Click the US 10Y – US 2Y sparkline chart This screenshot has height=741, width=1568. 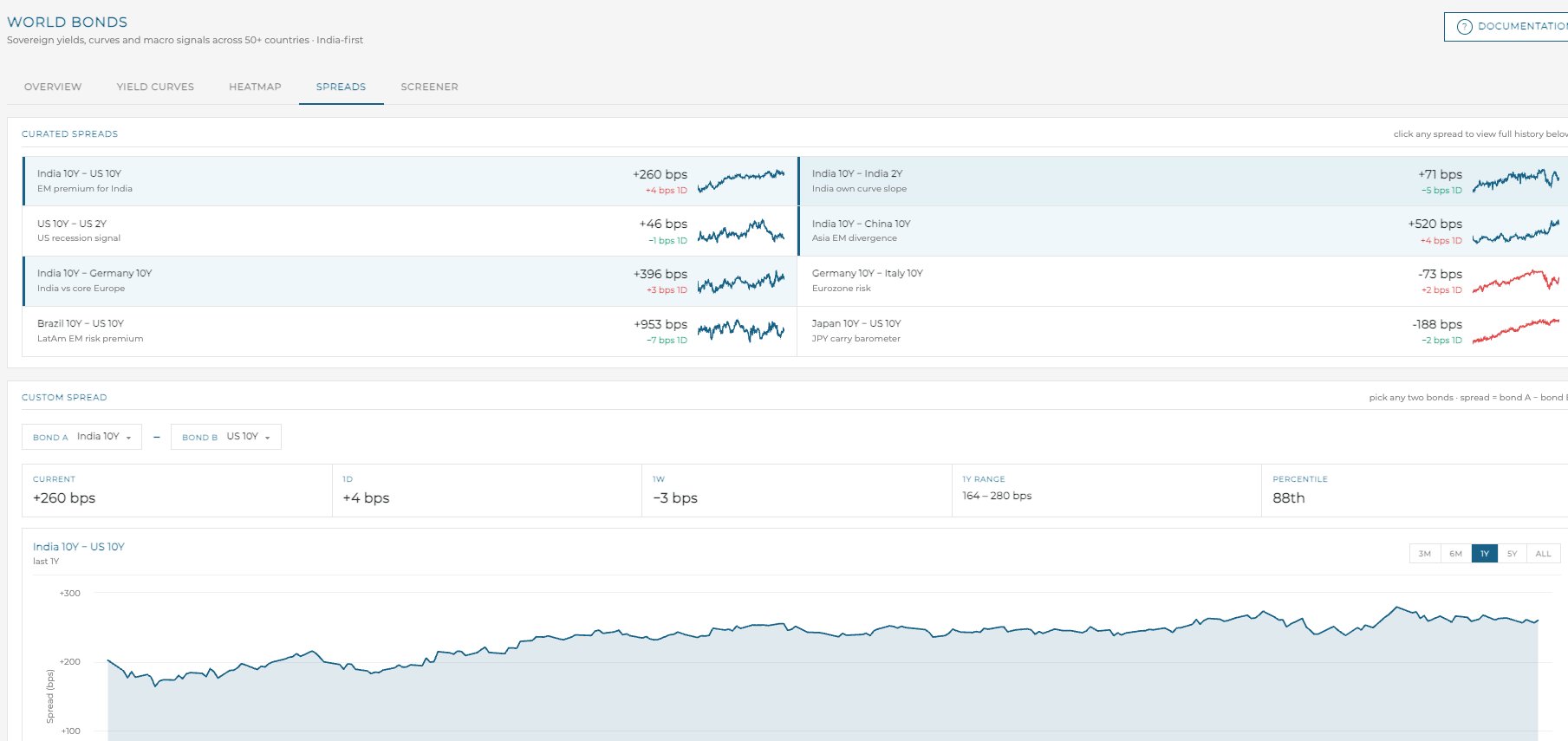tap(741, 231)
